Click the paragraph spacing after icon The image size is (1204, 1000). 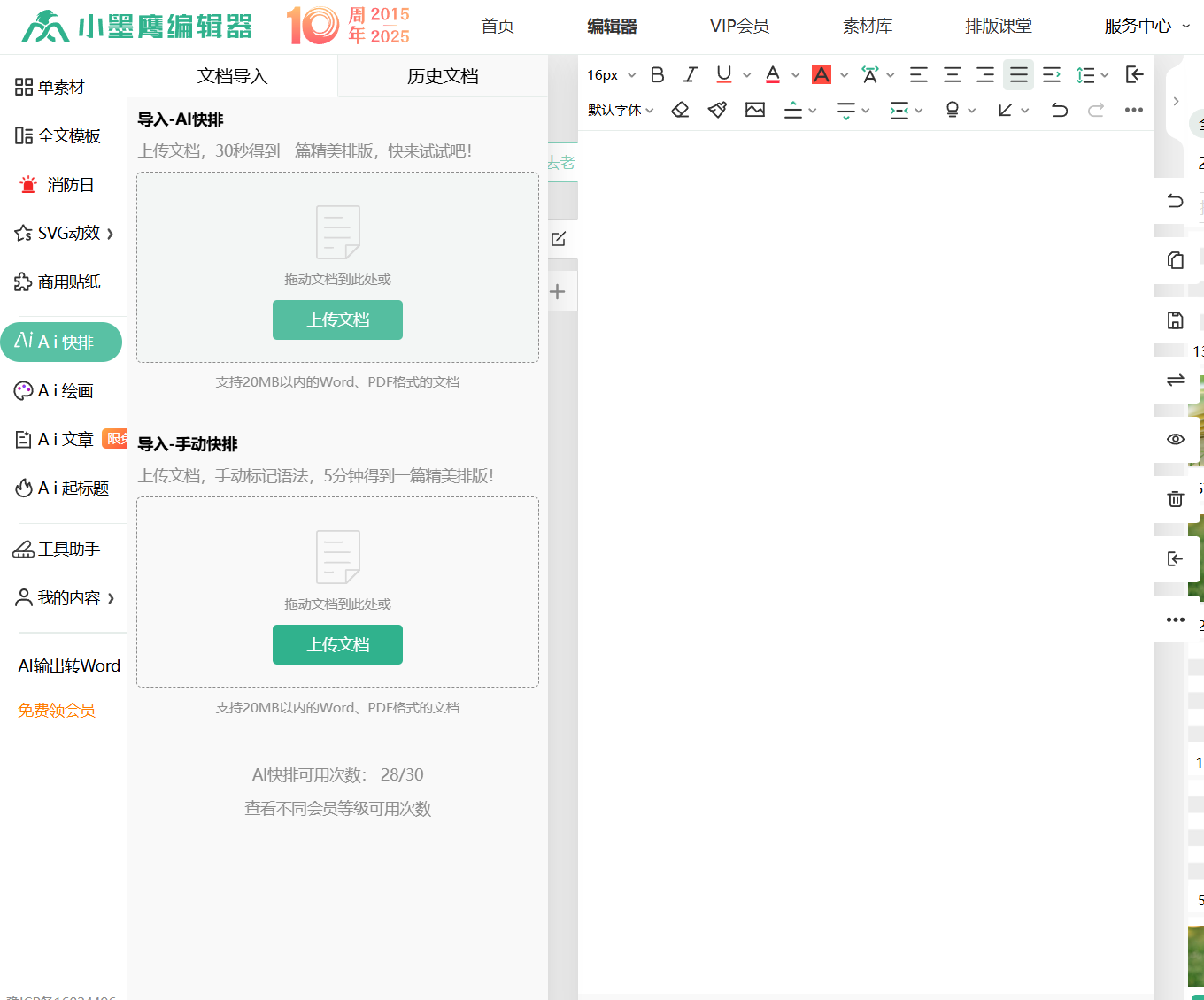coord(846,110)
